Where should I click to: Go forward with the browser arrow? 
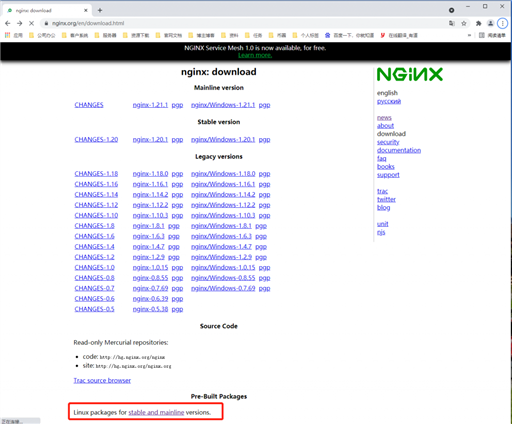19,23
